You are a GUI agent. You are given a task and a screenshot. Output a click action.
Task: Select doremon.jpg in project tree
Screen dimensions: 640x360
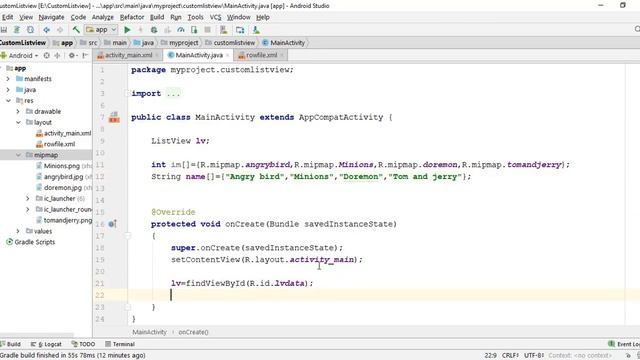pos(63,188)
